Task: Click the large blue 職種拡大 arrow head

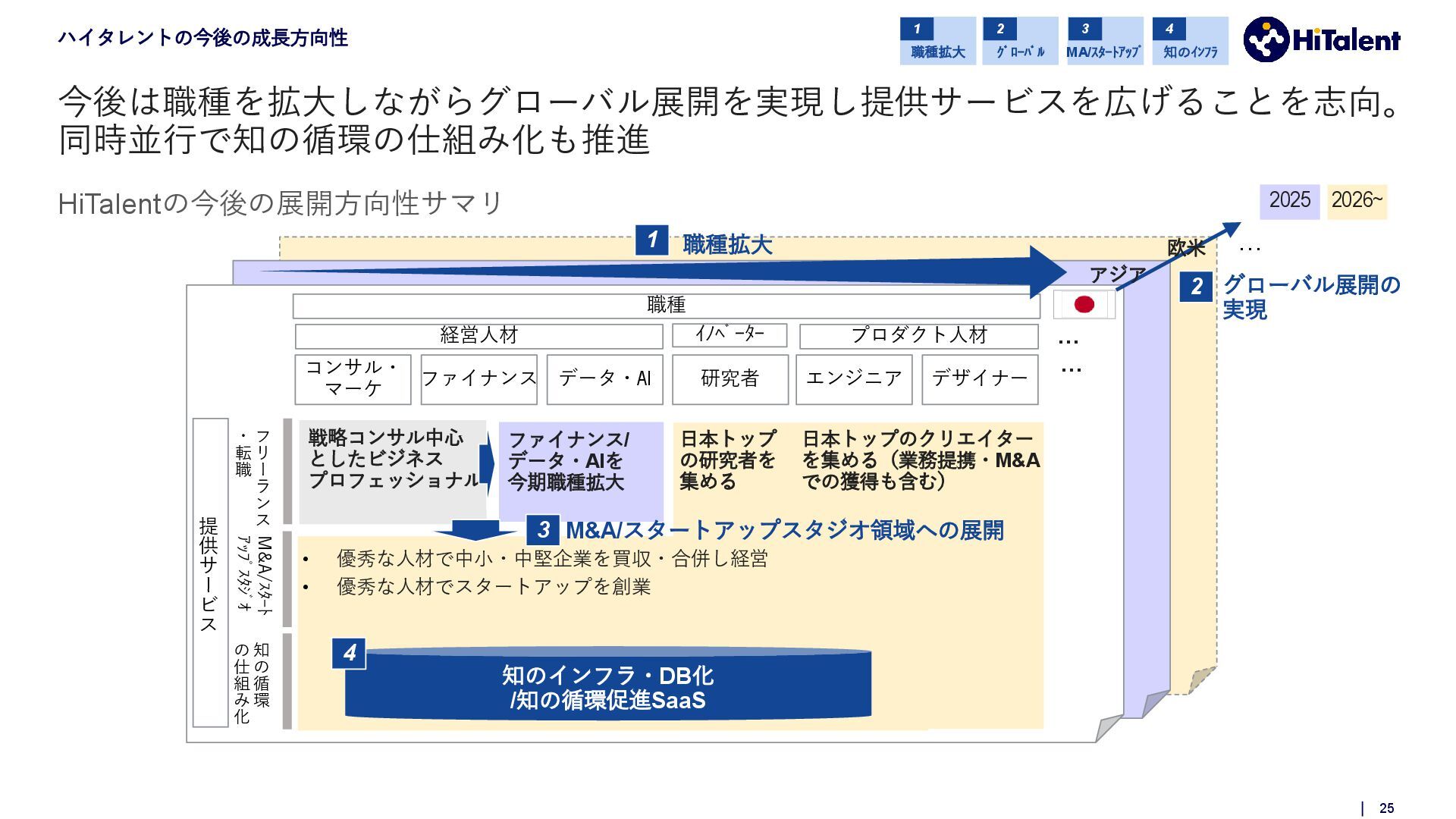Action: coord(1046,271)
